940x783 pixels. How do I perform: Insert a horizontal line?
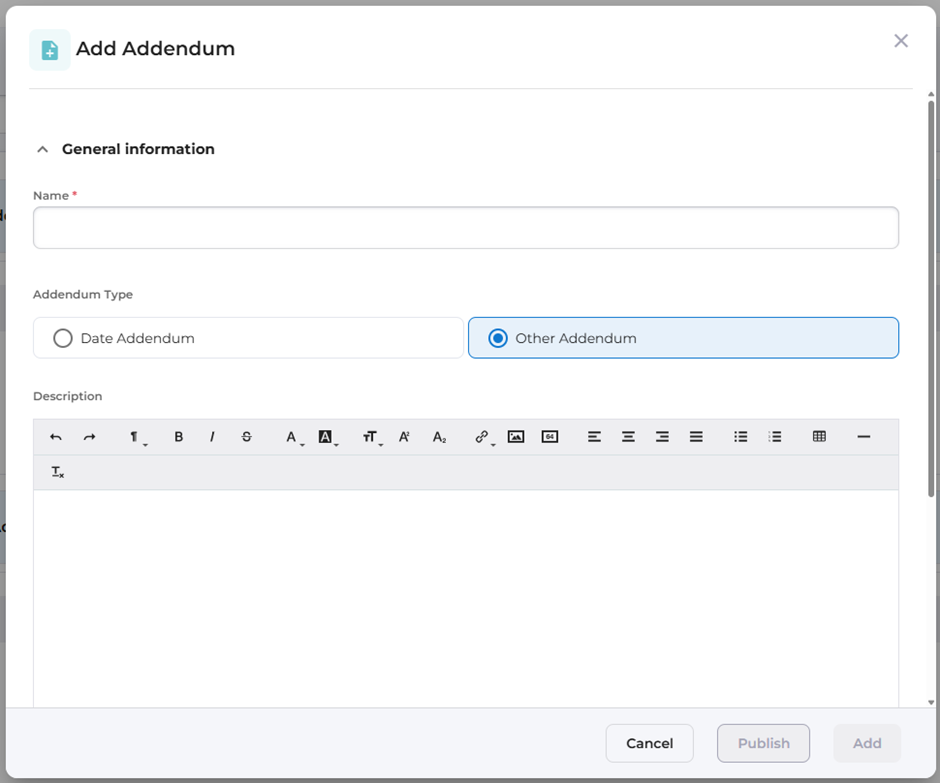tap(864, 437)
